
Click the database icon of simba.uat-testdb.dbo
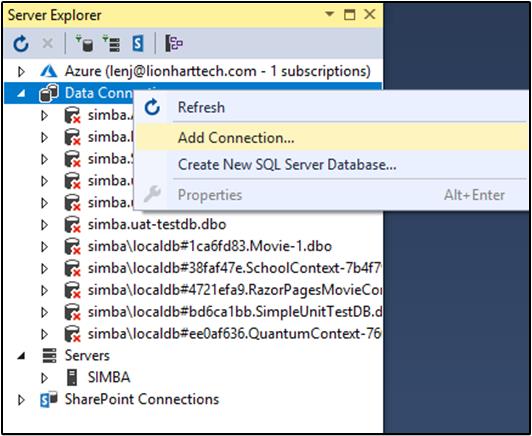72,225
